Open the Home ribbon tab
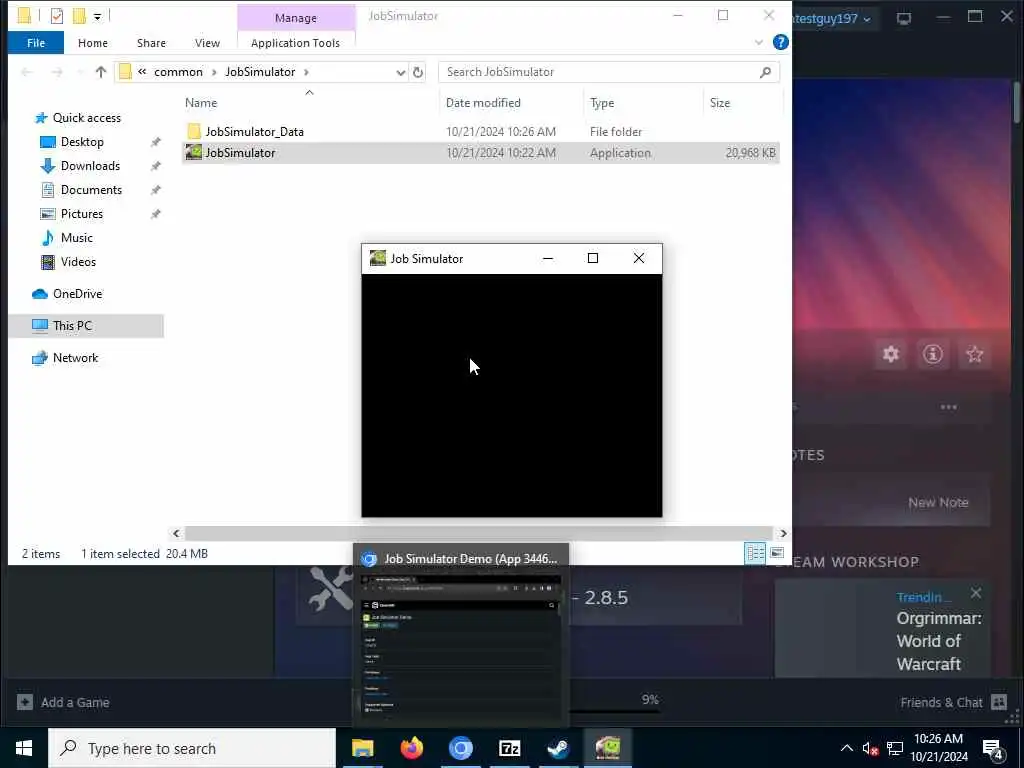The image size is (1024, 768). (x=93, y=43)
